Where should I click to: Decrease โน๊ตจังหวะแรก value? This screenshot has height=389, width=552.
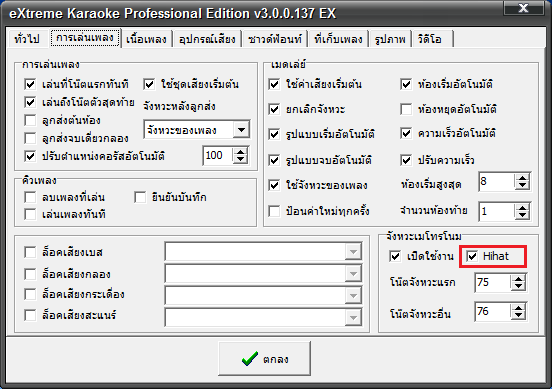coord(518,286)
